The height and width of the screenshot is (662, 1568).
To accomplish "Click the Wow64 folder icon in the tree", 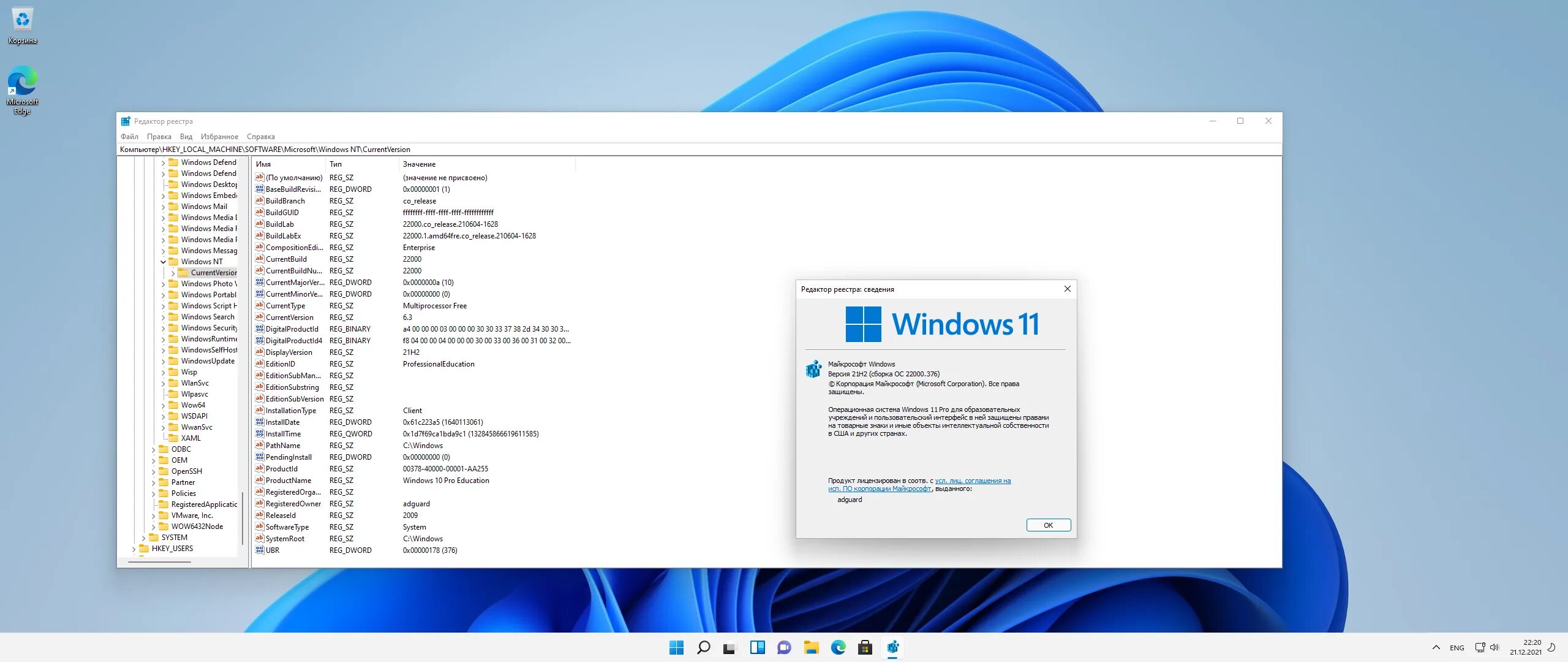I will click(173, 405).
